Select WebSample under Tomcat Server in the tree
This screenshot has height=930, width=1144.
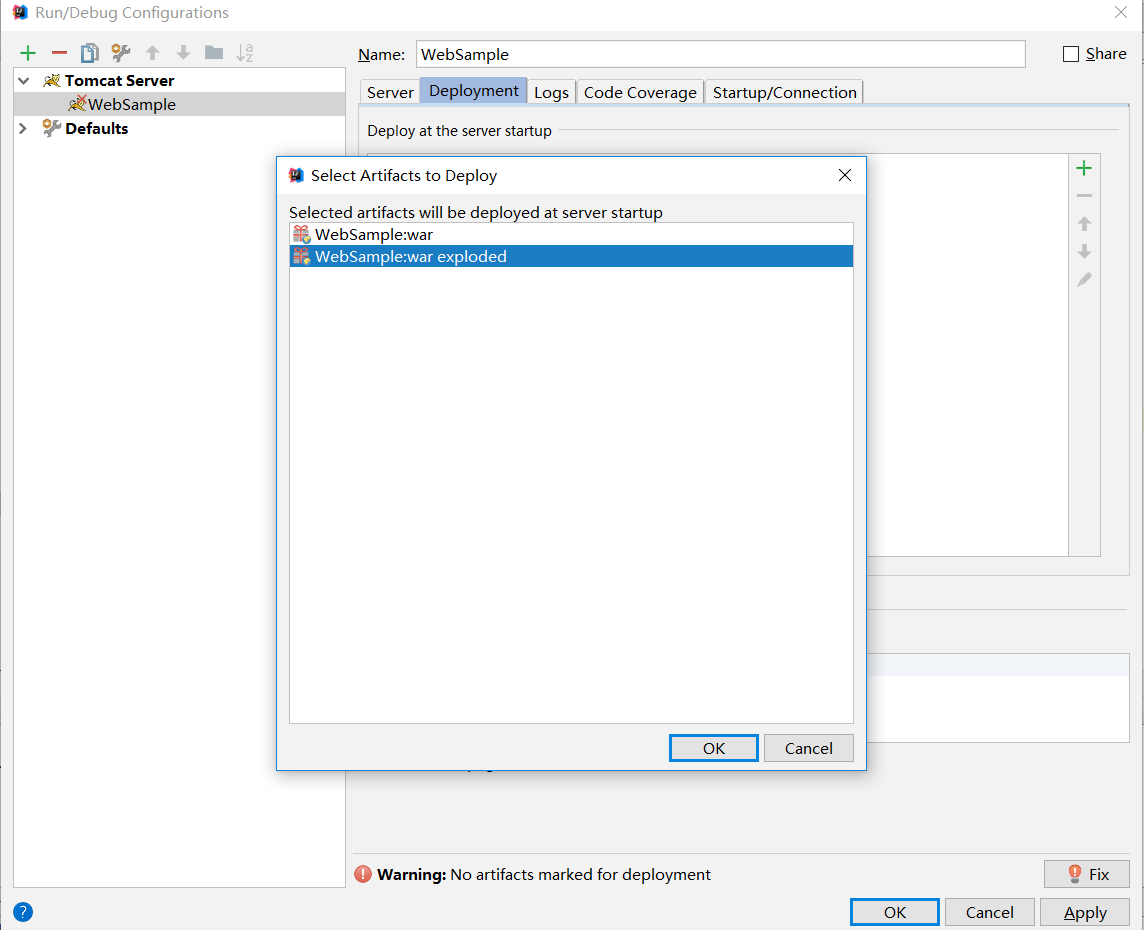click(x=179, y=104)
